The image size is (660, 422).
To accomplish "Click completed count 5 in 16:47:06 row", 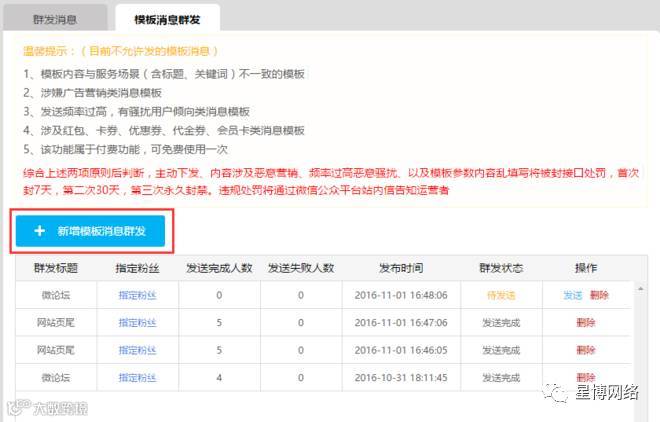I will (219, 322).
